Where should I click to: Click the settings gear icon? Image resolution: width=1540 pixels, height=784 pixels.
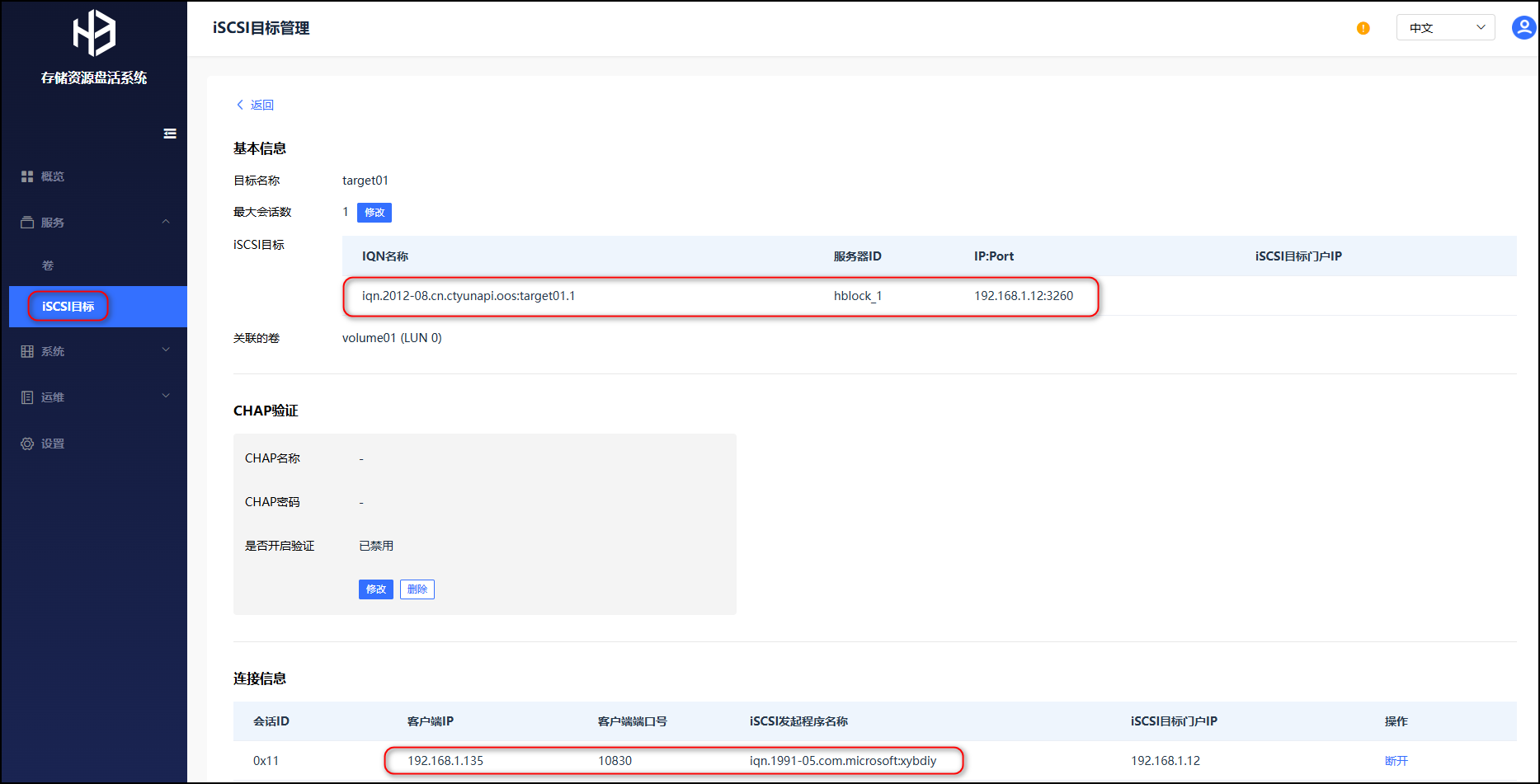[27, 444]
